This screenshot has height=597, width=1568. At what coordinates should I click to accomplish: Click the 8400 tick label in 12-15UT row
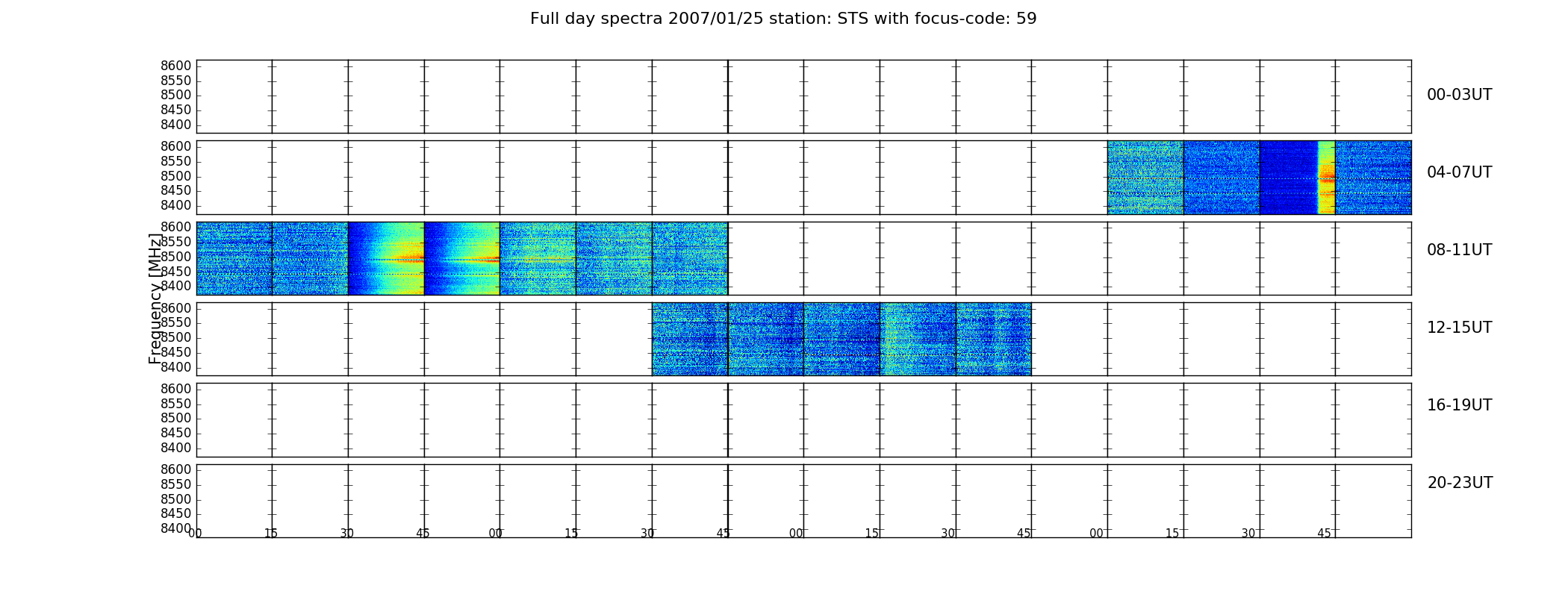coord(176,367)
